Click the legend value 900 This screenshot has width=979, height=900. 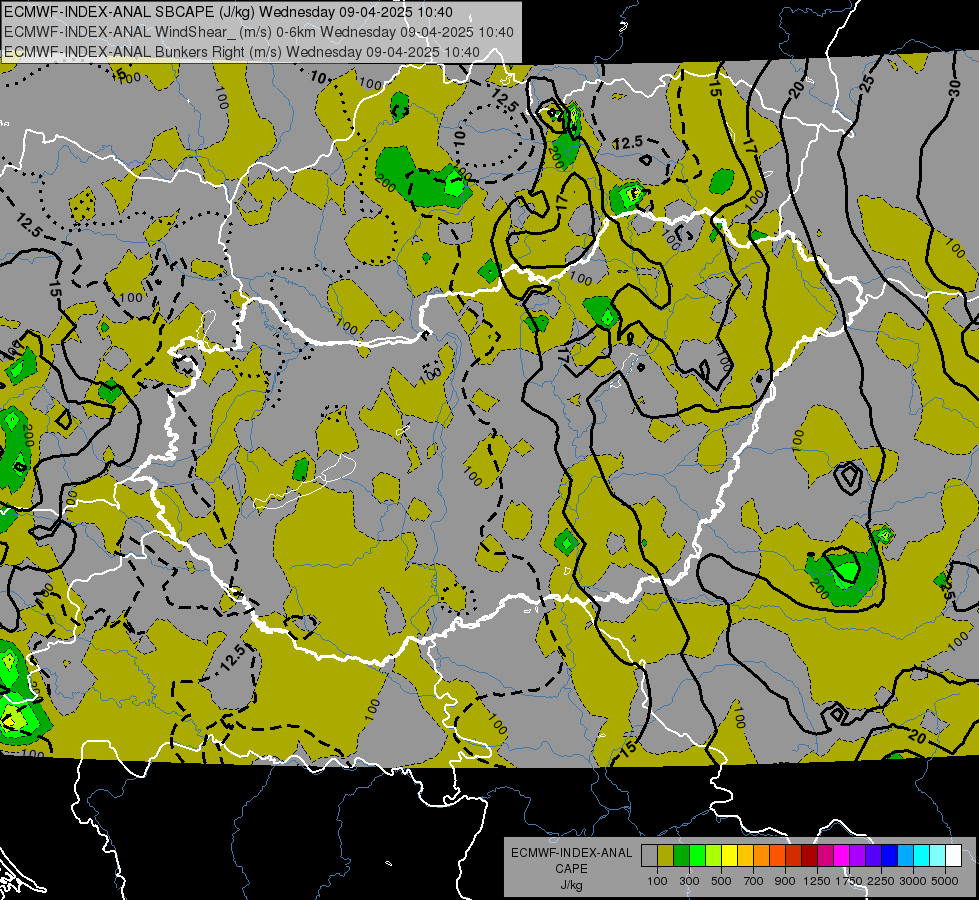click(x=785, y=881)
